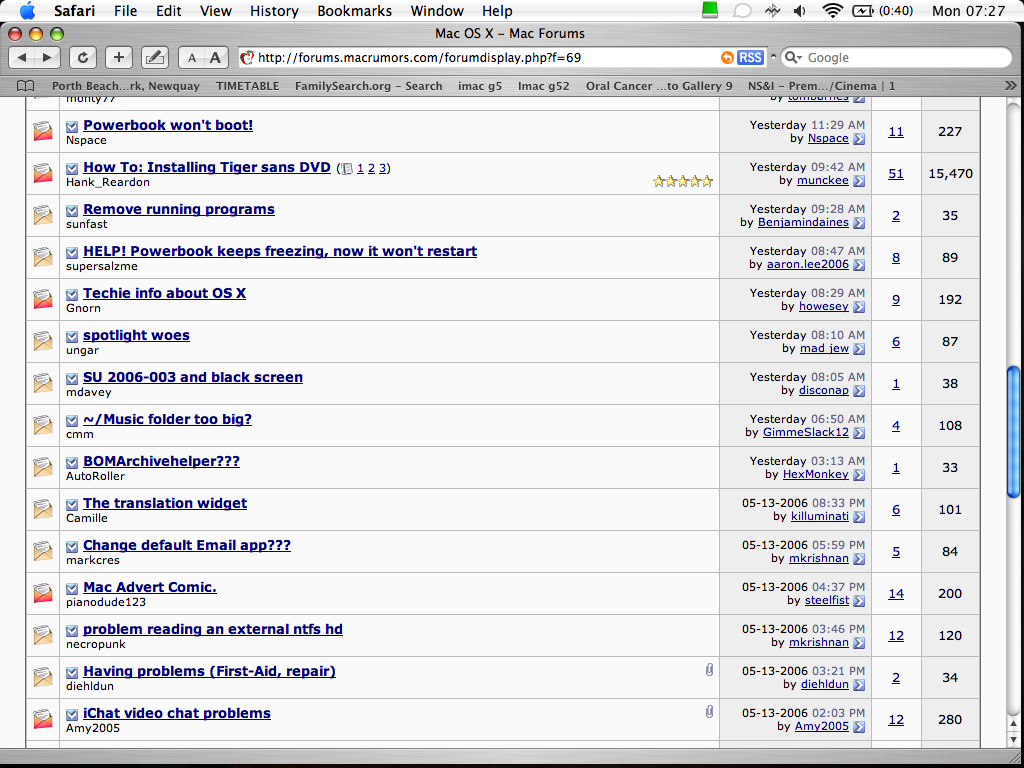This screenshot has width=1024, height=768.
Task: Click the RSS badge in the address bar
Action: point(750,57)
